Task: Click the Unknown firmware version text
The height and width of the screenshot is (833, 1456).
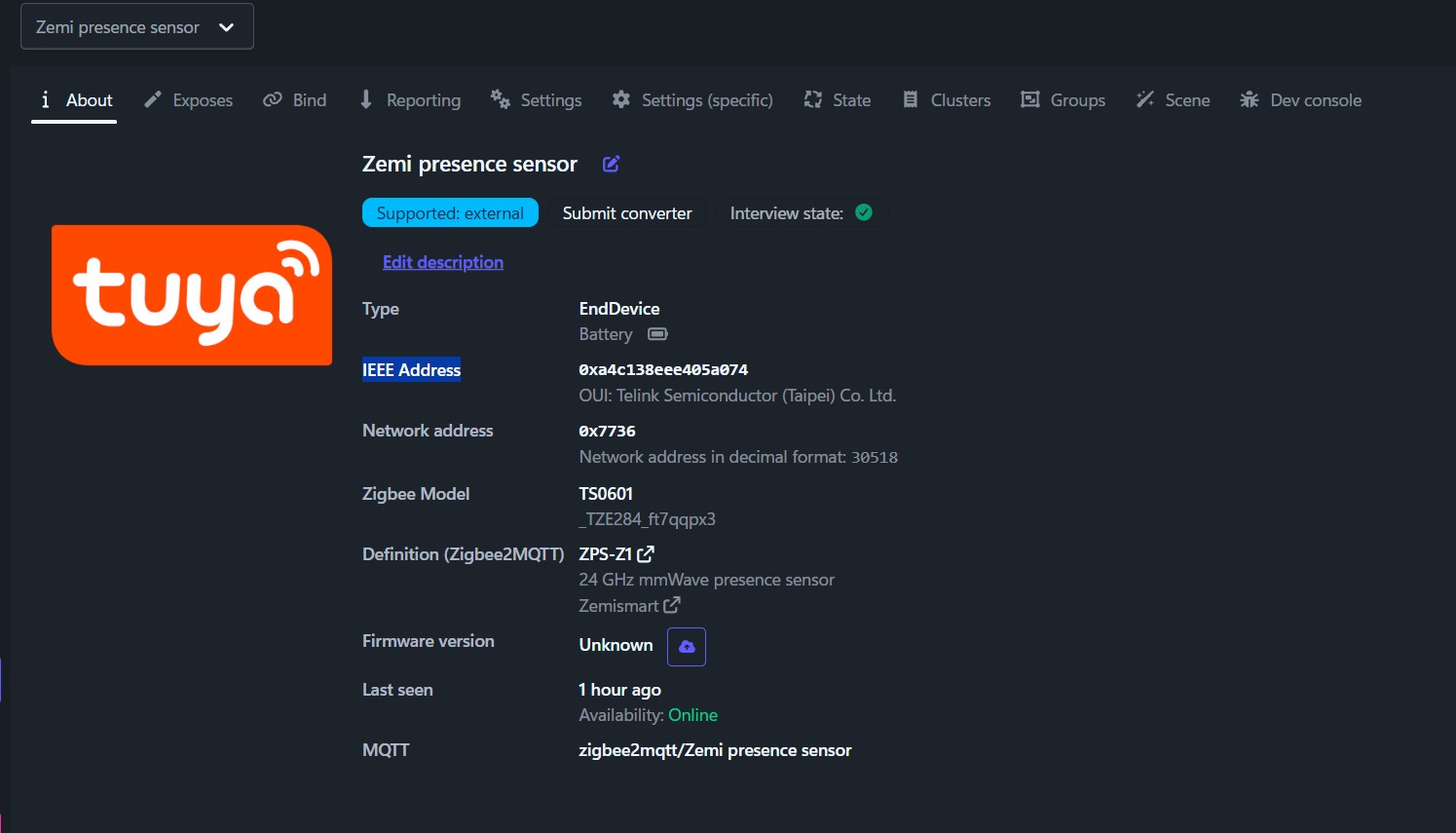Action: [616, 645]
